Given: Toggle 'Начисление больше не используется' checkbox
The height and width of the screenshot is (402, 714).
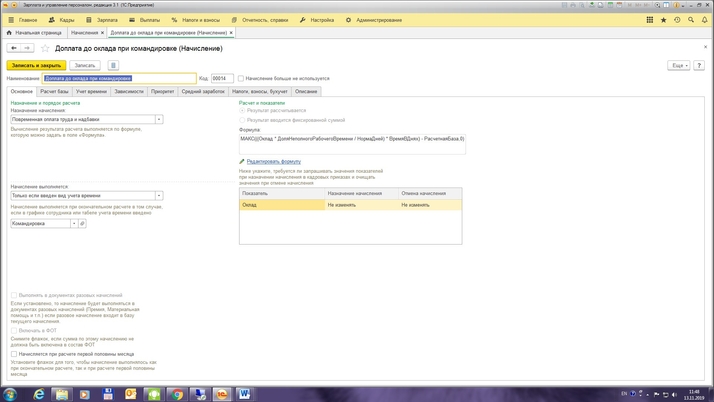Looking at the screenshot, I should point(241,78).
